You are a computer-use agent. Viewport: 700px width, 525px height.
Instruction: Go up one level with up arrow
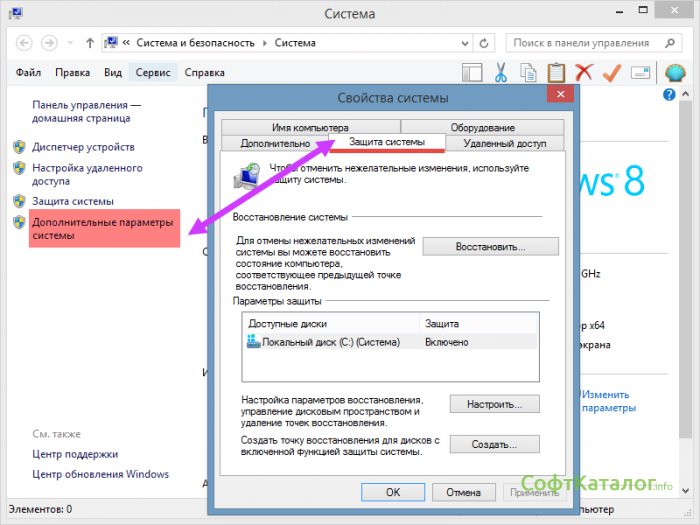(90, 43)
